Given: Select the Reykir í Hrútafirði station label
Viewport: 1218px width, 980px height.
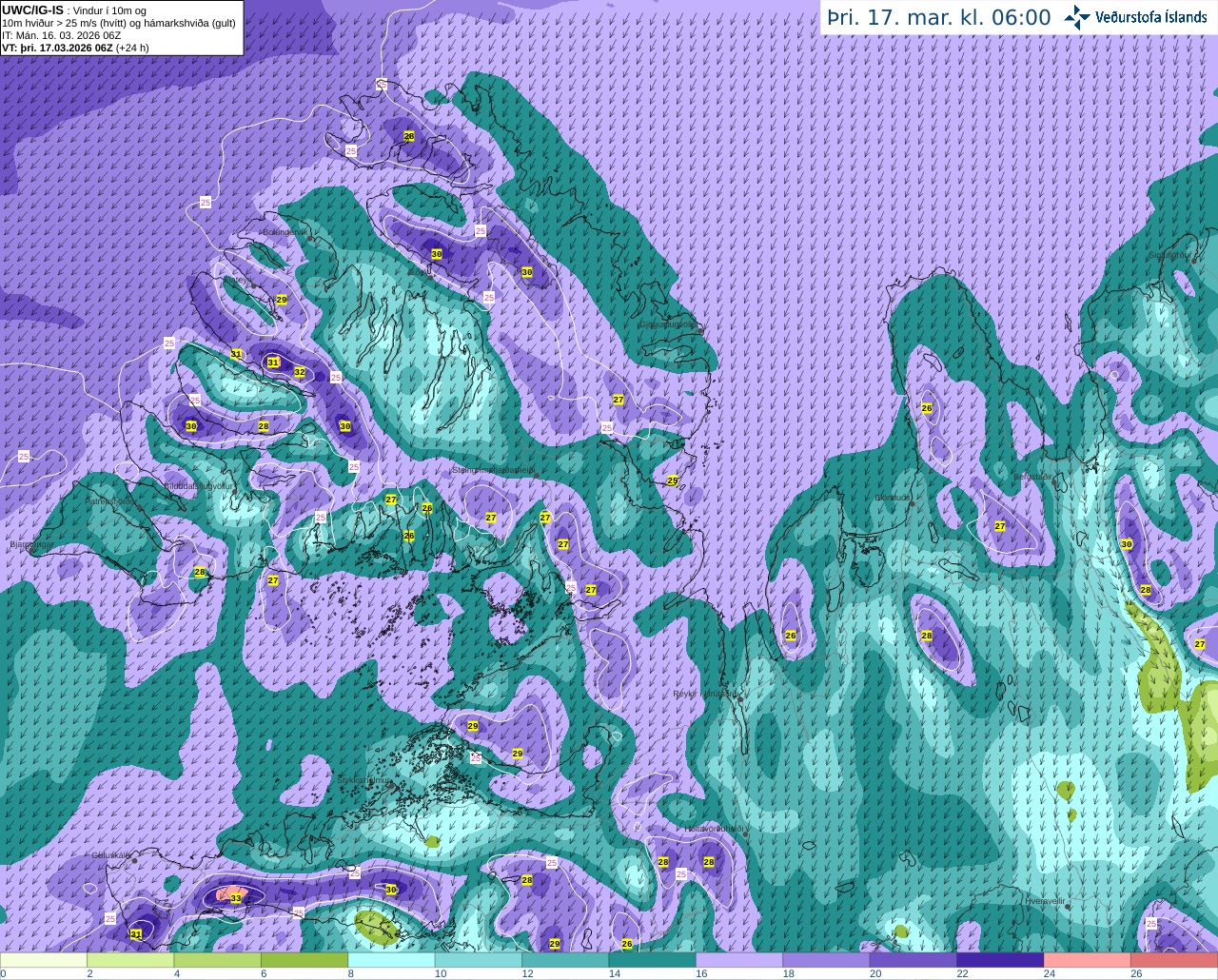Looking at the screenshot, I should [x=705, y=694].
